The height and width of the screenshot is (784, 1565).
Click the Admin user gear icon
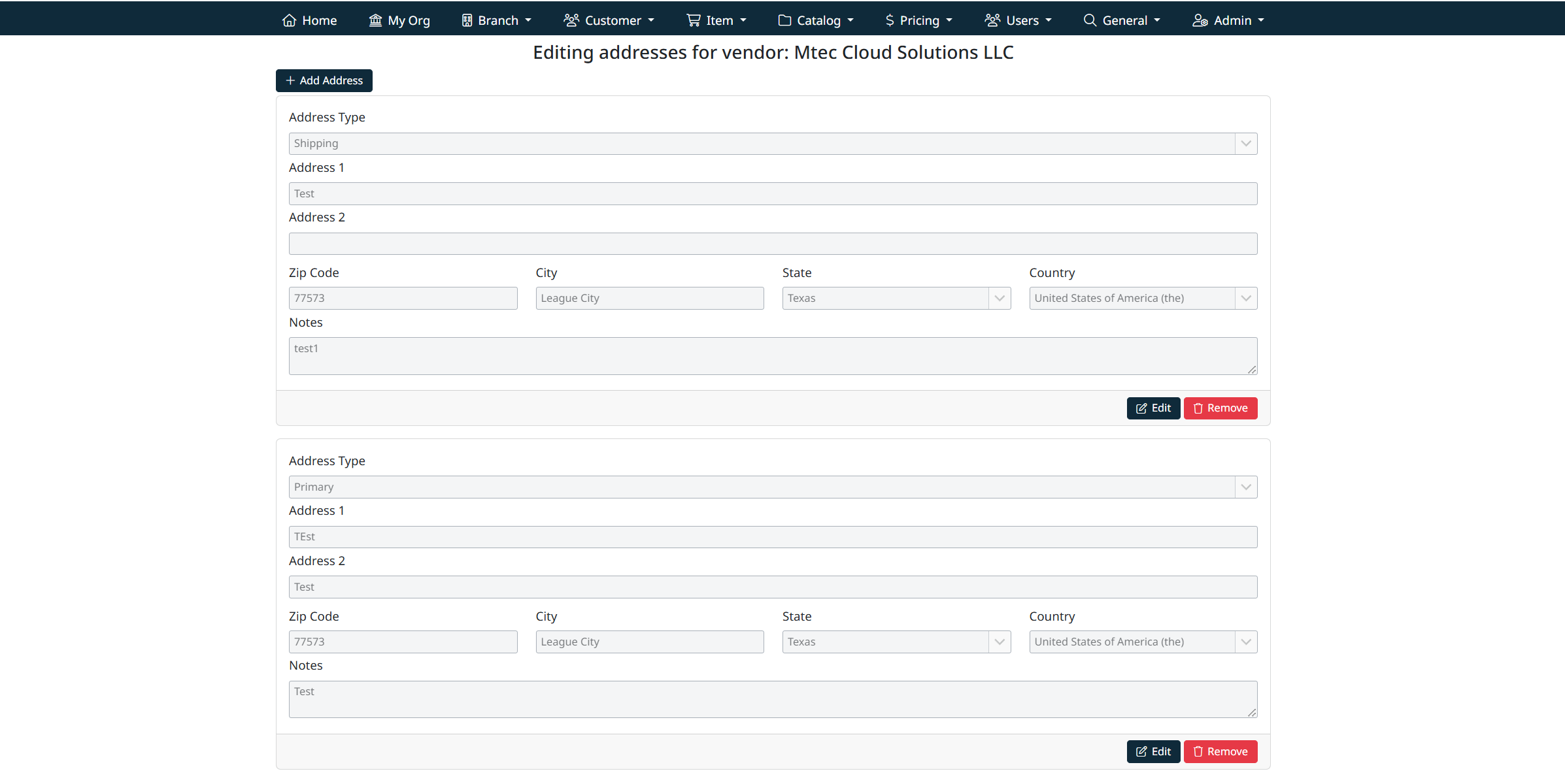[1200, 20]
